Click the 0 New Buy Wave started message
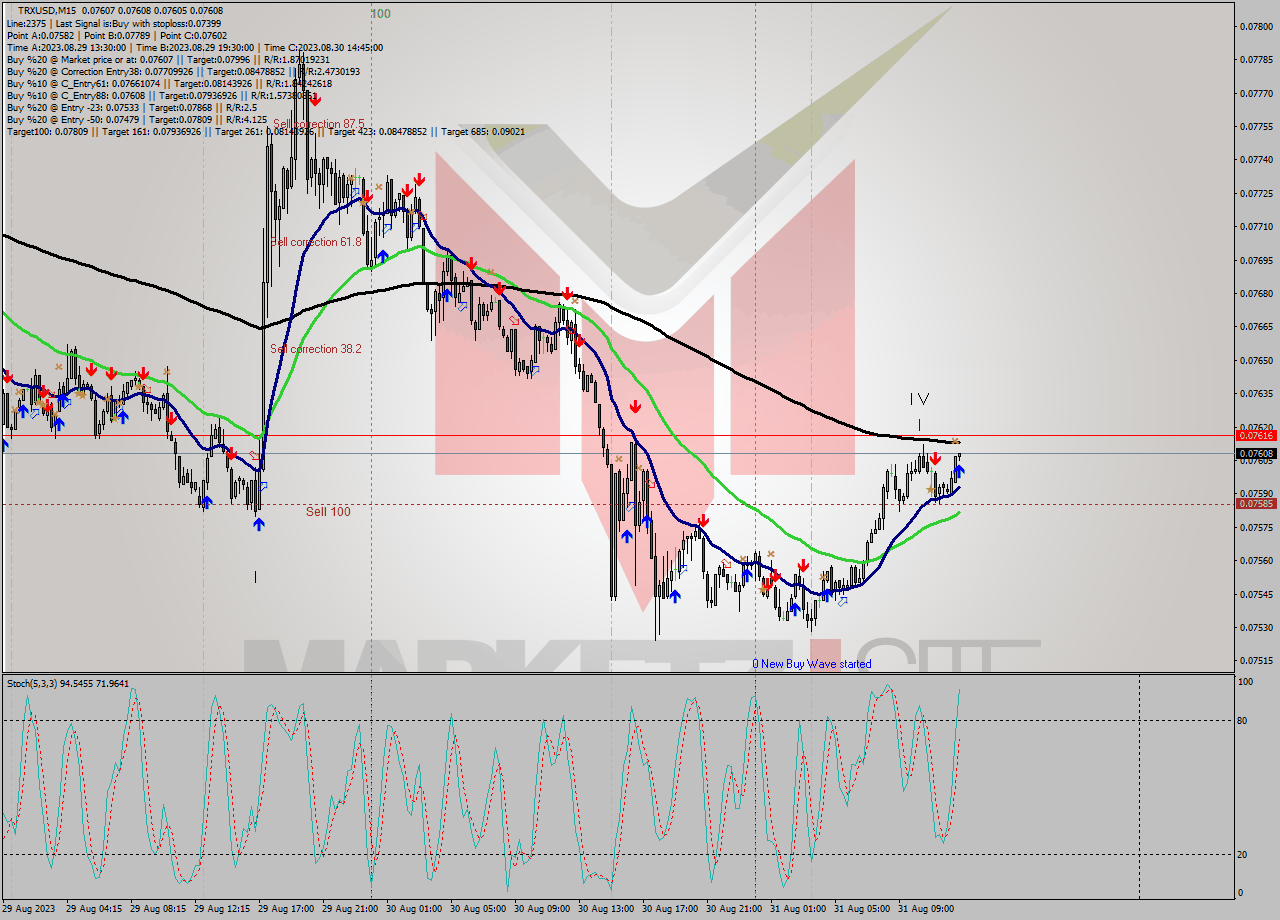The image size is (1280, 920). (812, 664)
